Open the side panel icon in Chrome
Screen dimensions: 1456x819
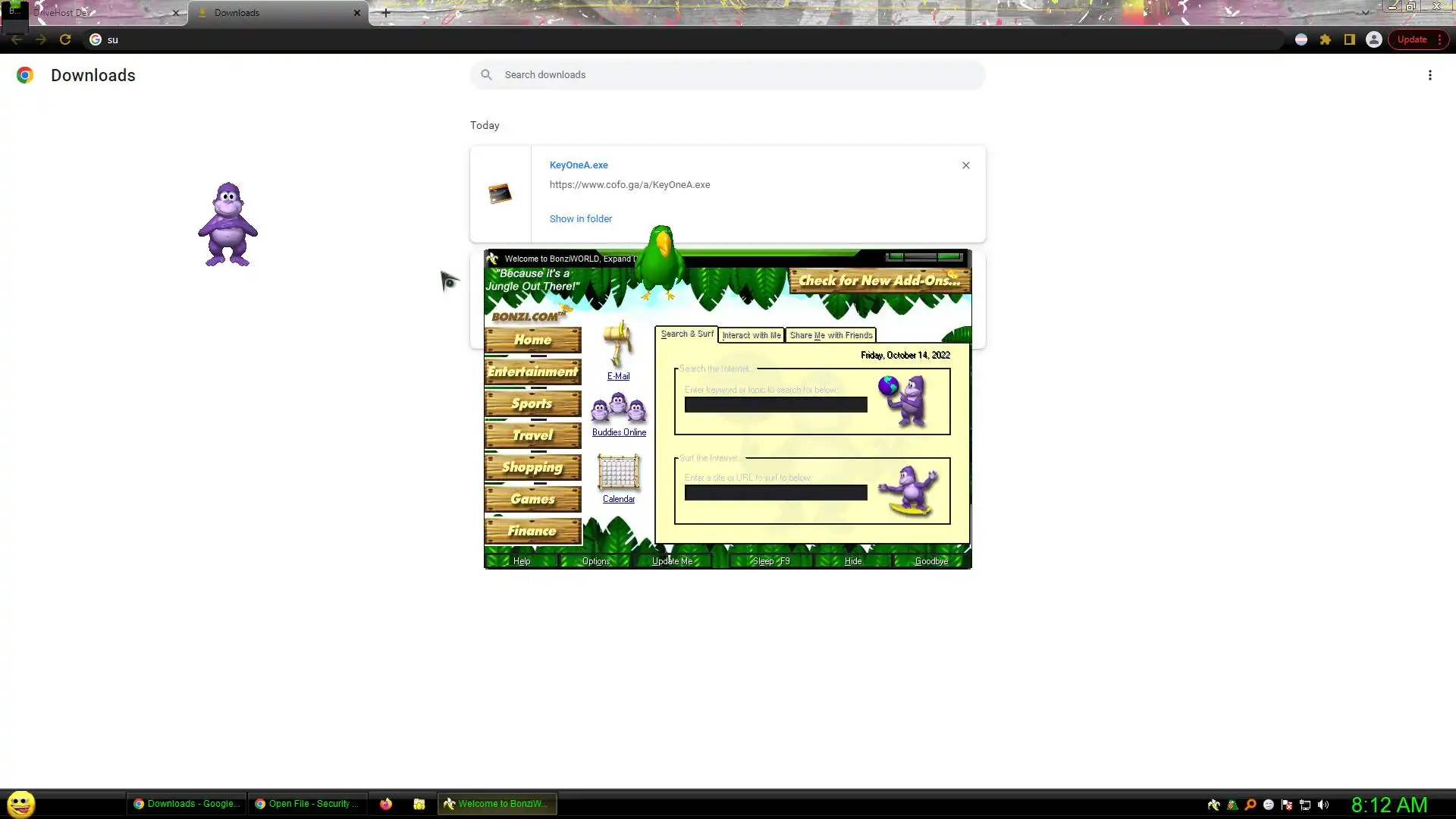tap(1349, 39)
